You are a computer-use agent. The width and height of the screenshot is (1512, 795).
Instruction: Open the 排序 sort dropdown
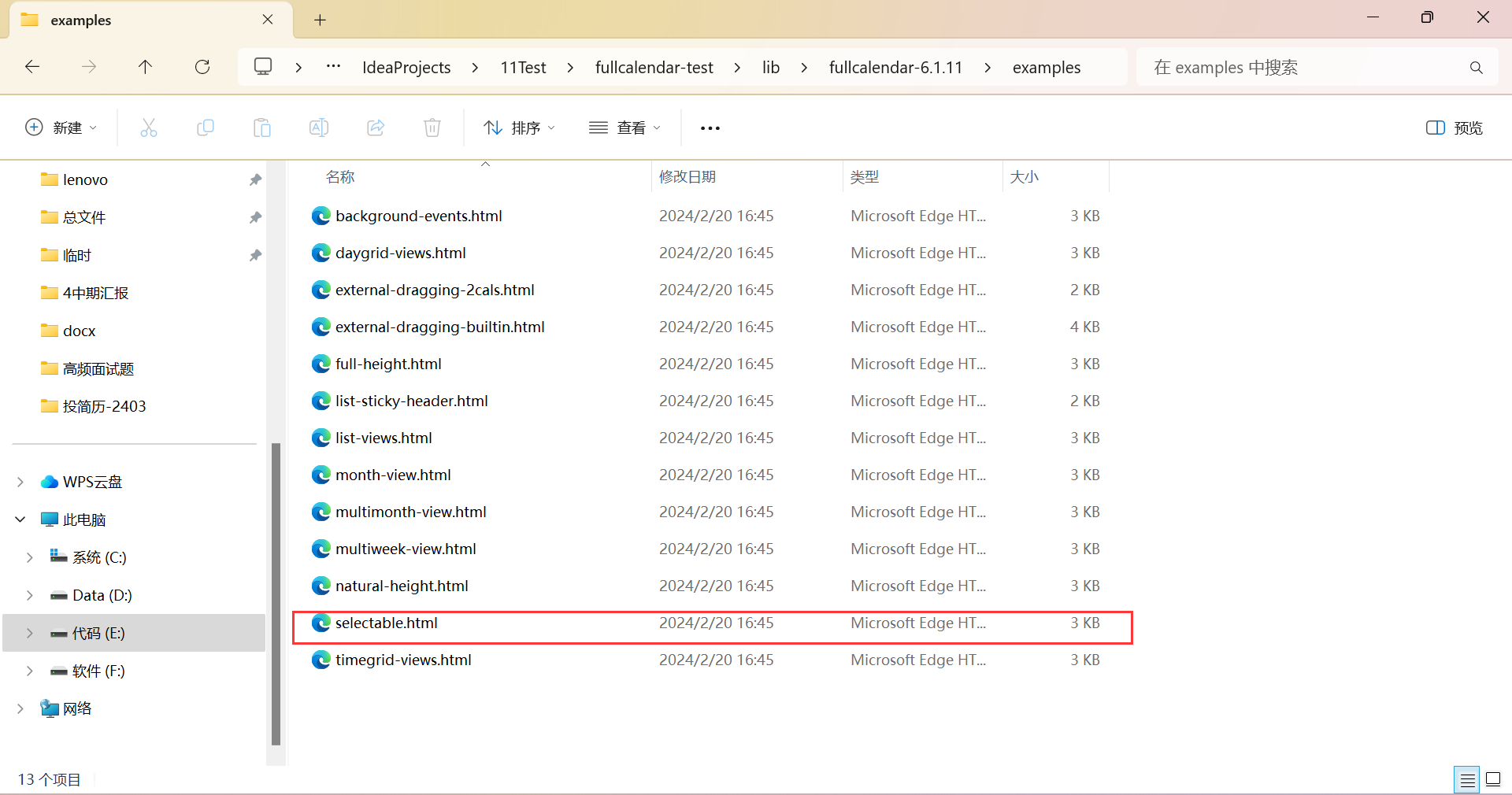point(520,128)
